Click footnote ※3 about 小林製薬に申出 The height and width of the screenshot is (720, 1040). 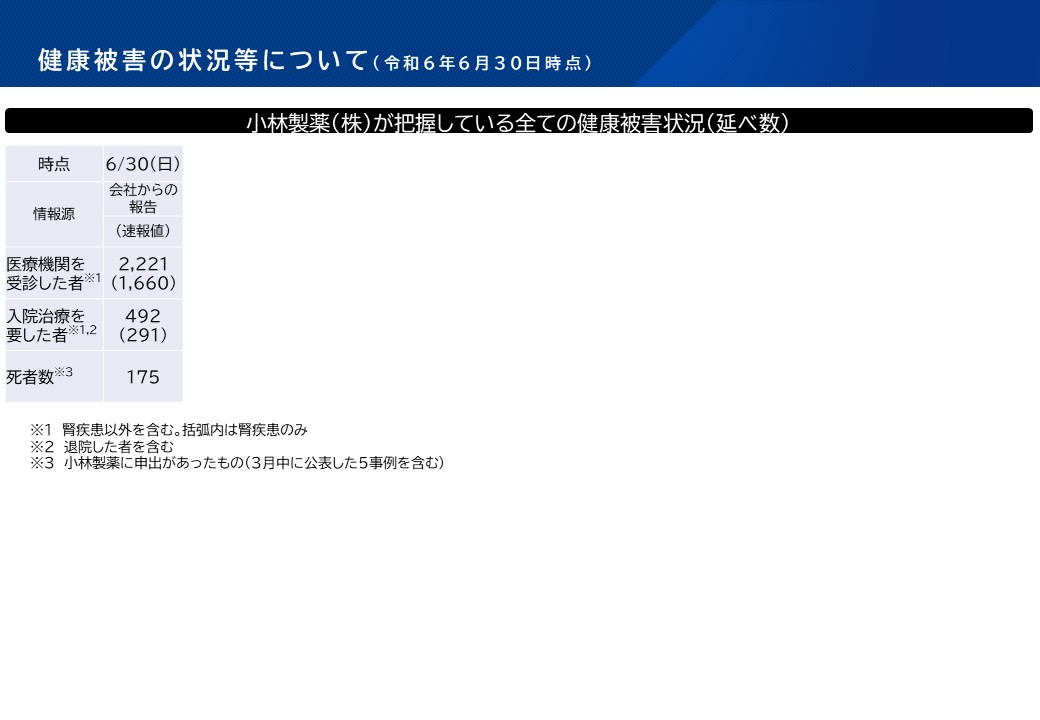[x=237, y=463]
